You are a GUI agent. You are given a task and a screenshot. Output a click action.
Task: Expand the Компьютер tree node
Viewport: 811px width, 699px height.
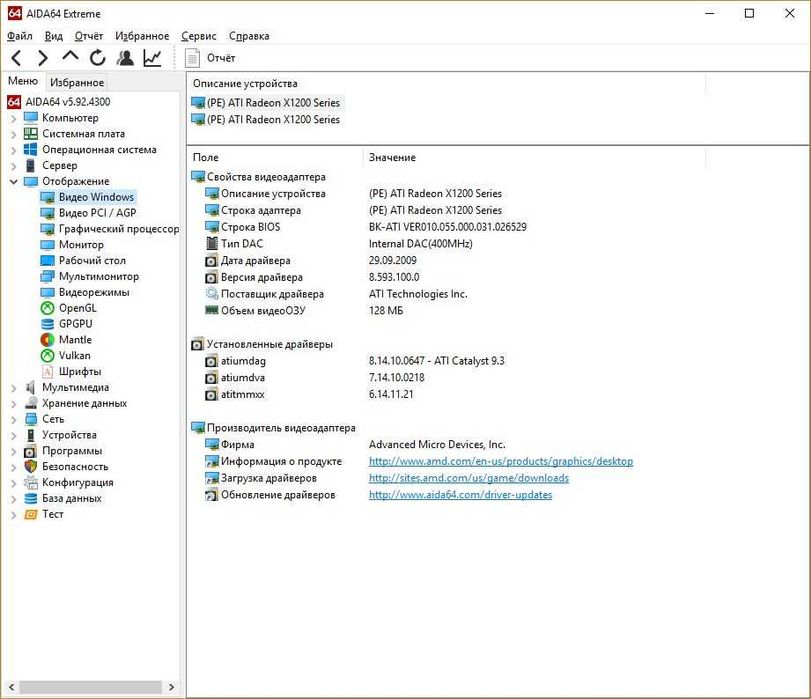(x=13, y=118)
